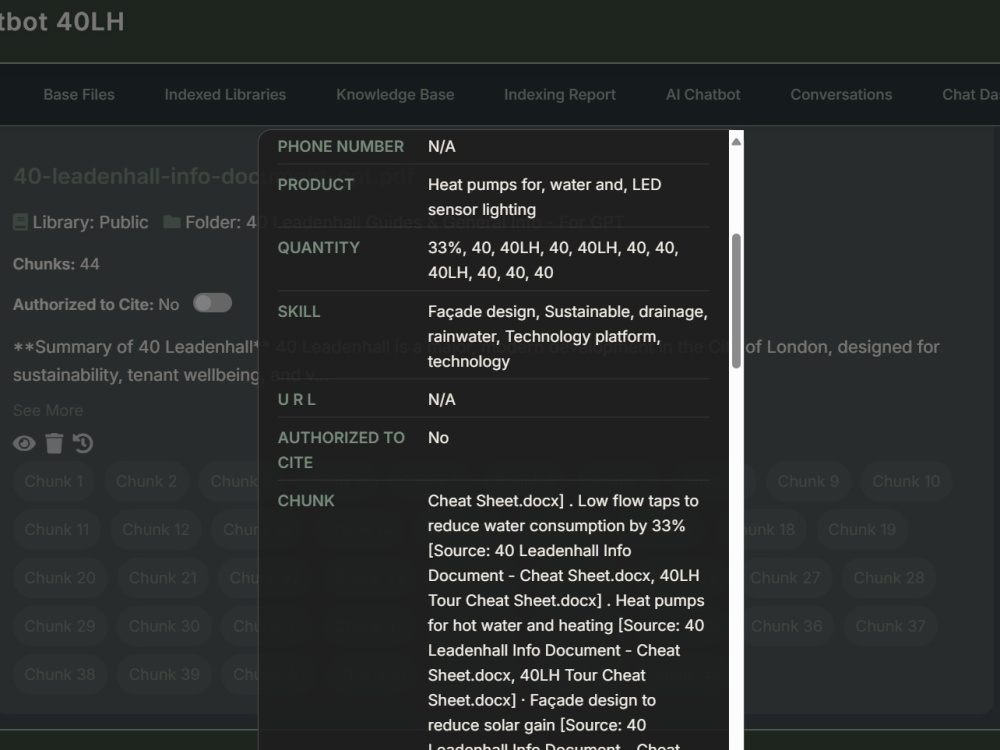Click the Folder icon
Screen dimensions: 1000x750
pyautogui.click(x=172, y=222)
